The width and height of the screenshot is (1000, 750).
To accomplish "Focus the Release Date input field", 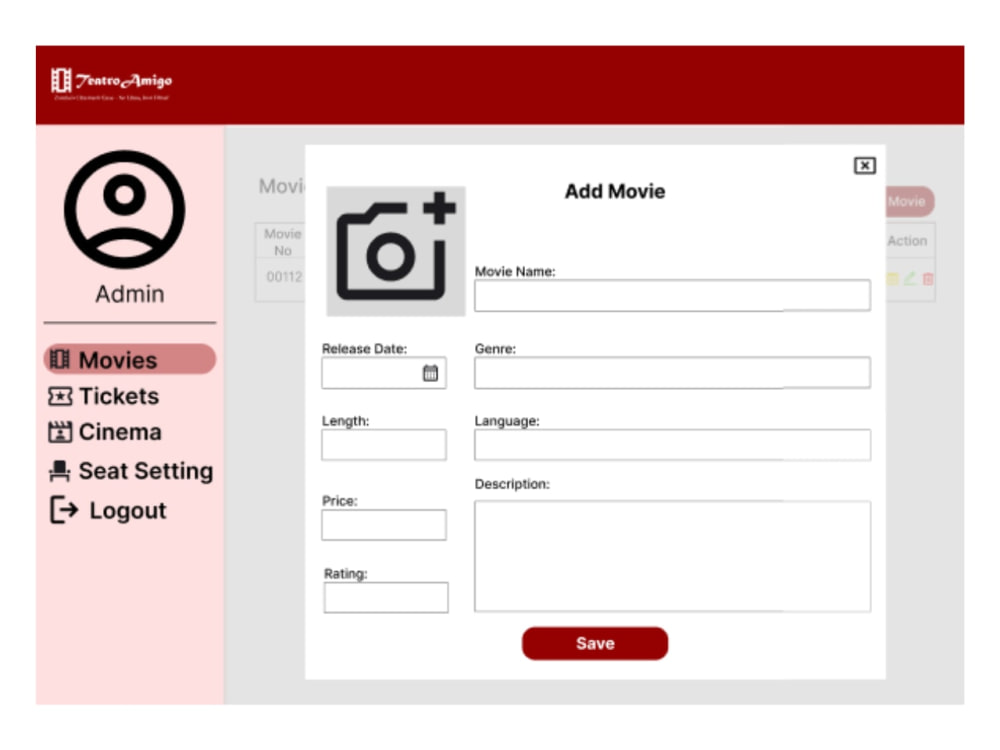I will [384, 373].
